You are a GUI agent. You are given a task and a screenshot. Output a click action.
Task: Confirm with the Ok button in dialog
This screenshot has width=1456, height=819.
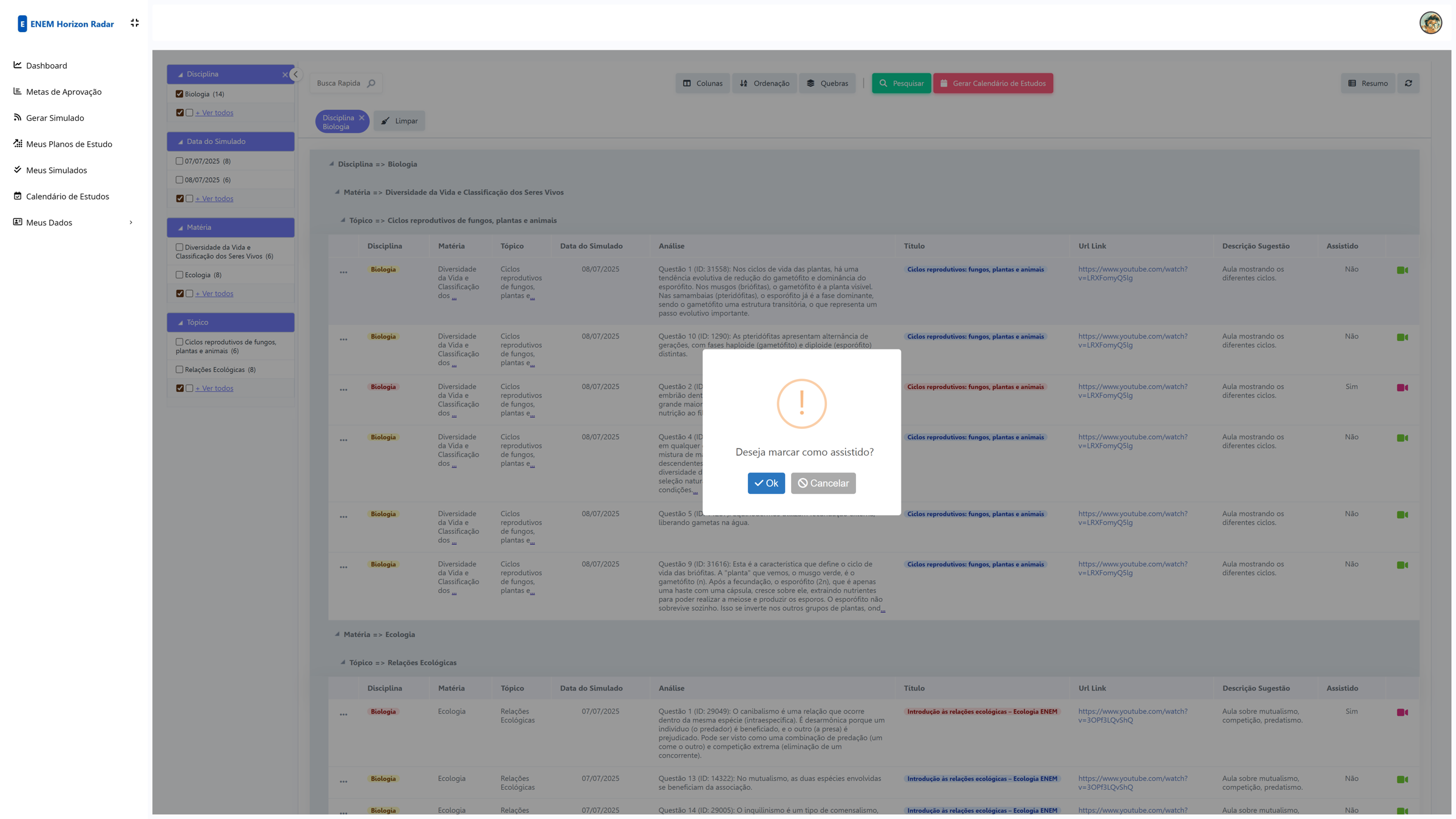tap(766, 483)
